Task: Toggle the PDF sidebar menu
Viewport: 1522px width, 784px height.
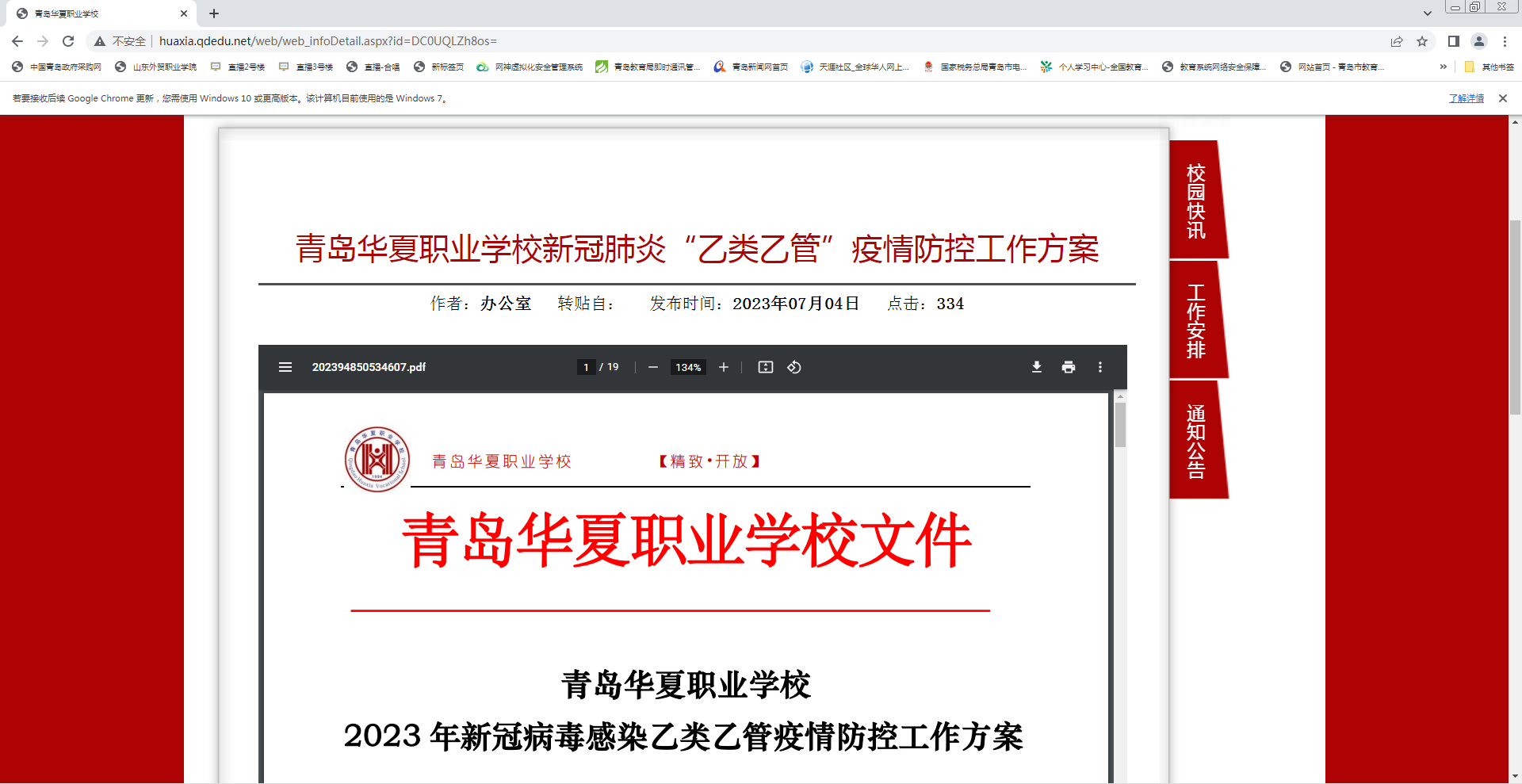Action: coord(285,367)
